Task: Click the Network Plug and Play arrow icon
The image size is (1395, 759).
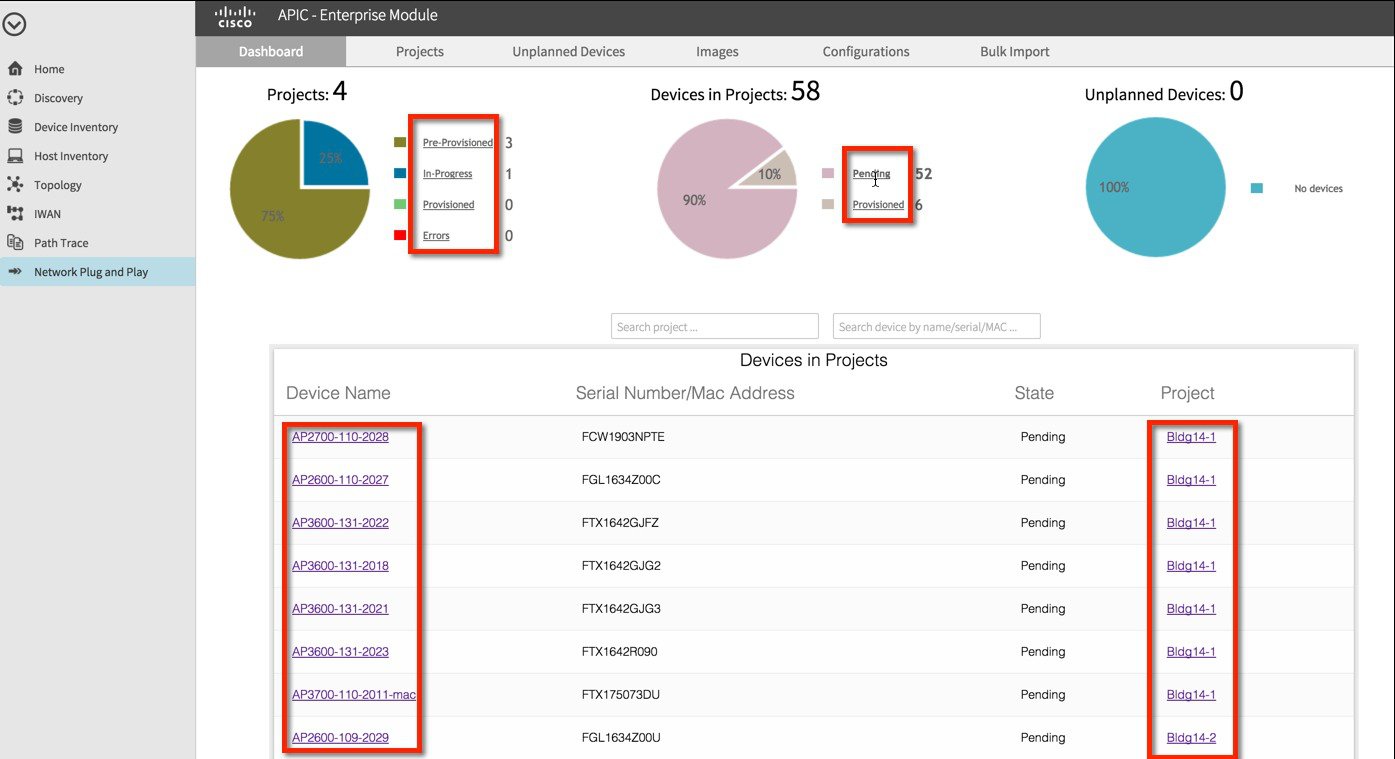Action: click(15, 272)
